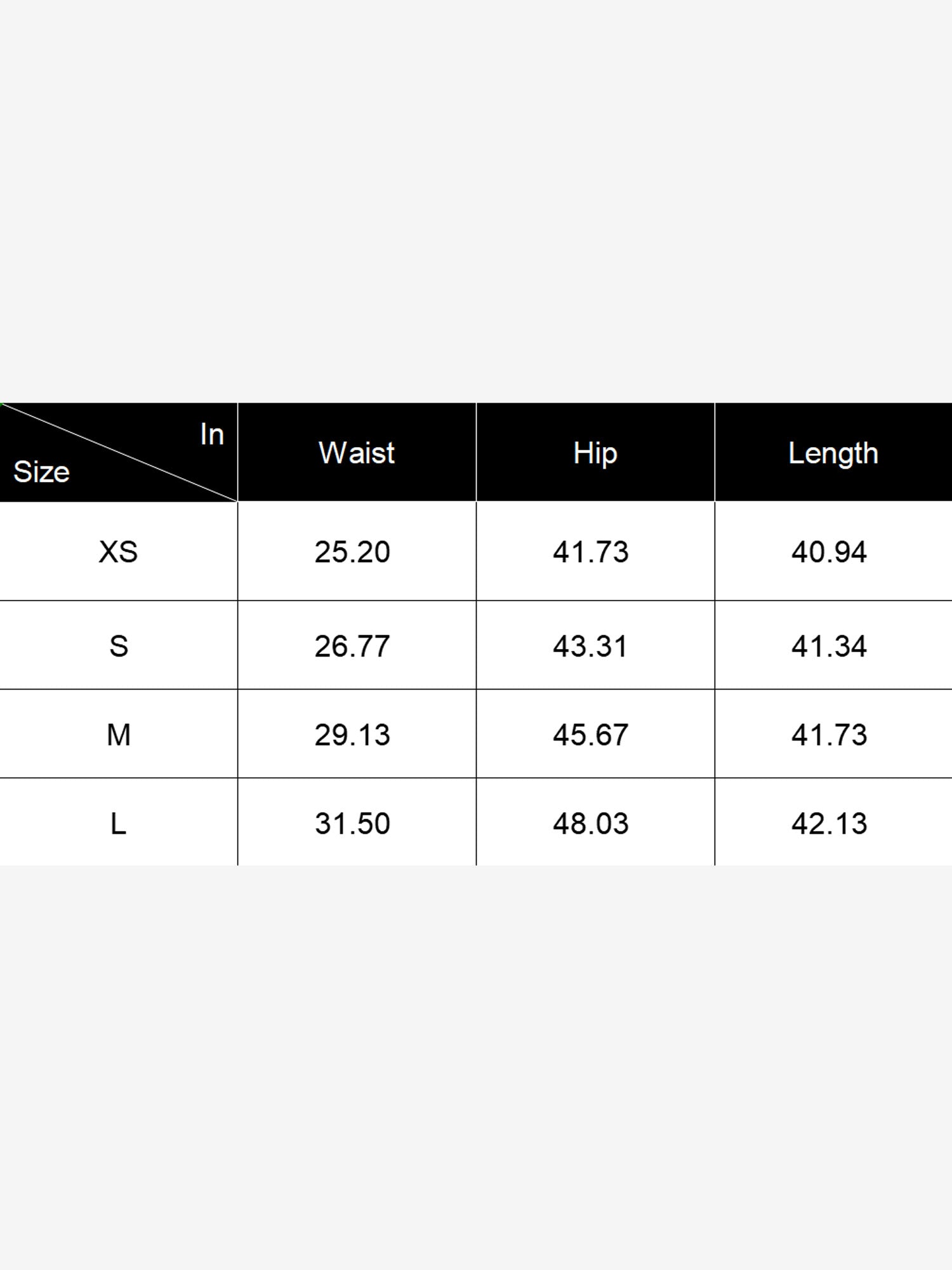Screen dimensions: 952x1270
Task: Select the M size row label
Action: tap(119, 735)
